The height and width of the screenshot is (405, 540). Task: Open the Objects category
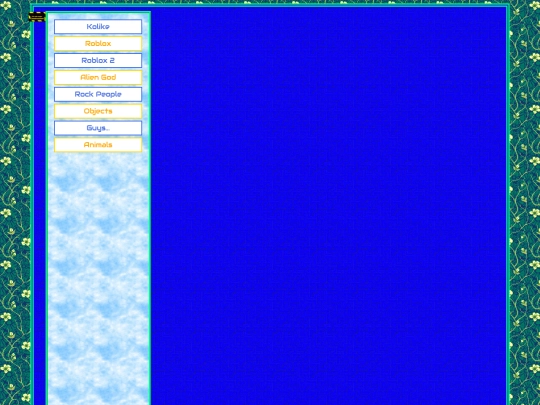tap(98, 111)
